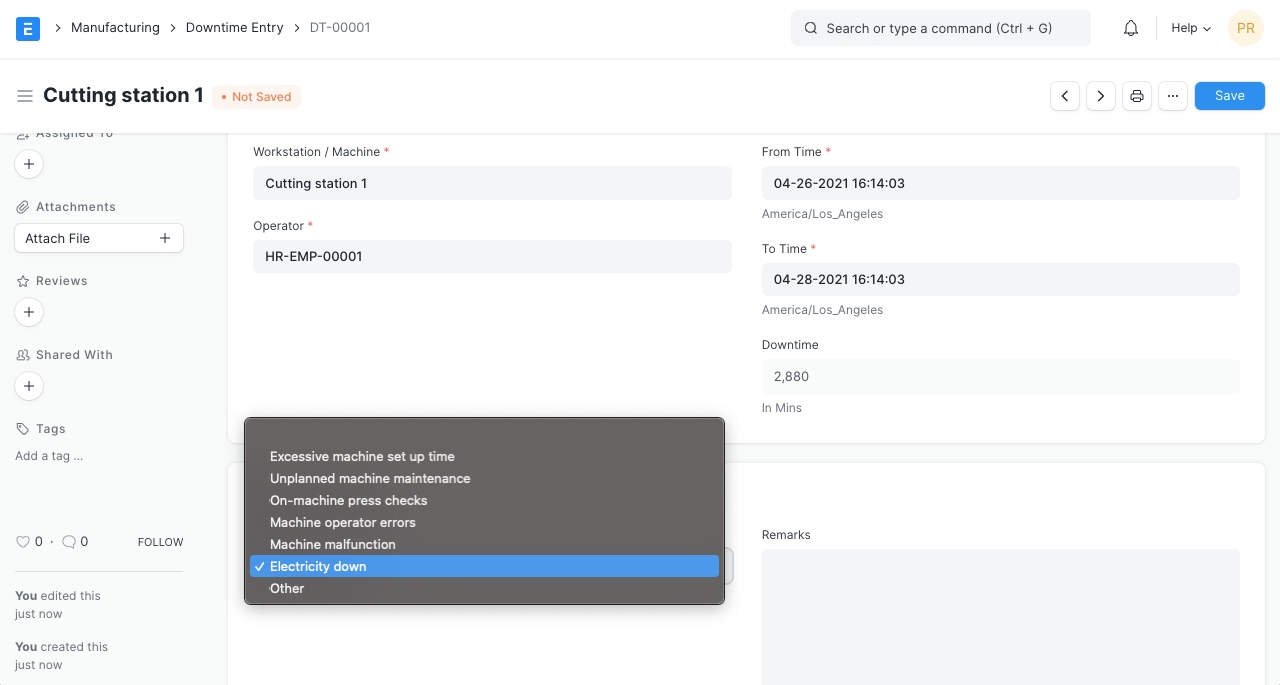Choose 'Other' as the stop reason
The width and height of the screenshot is (1280, 685).
pyautogui.click(x=287, y=588)
